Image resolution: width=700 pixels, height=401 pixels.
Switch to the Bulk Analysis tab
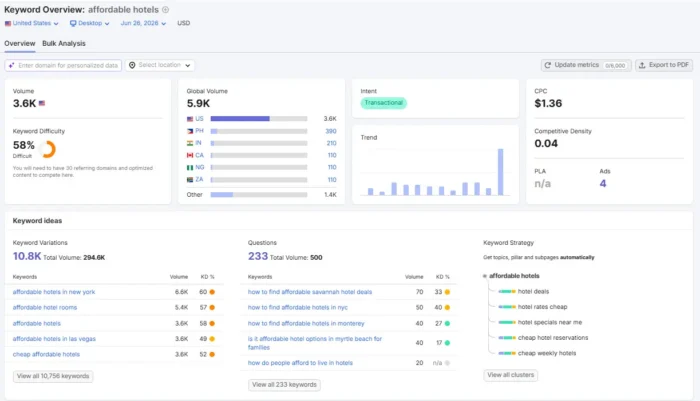click(x=64, y=43)
